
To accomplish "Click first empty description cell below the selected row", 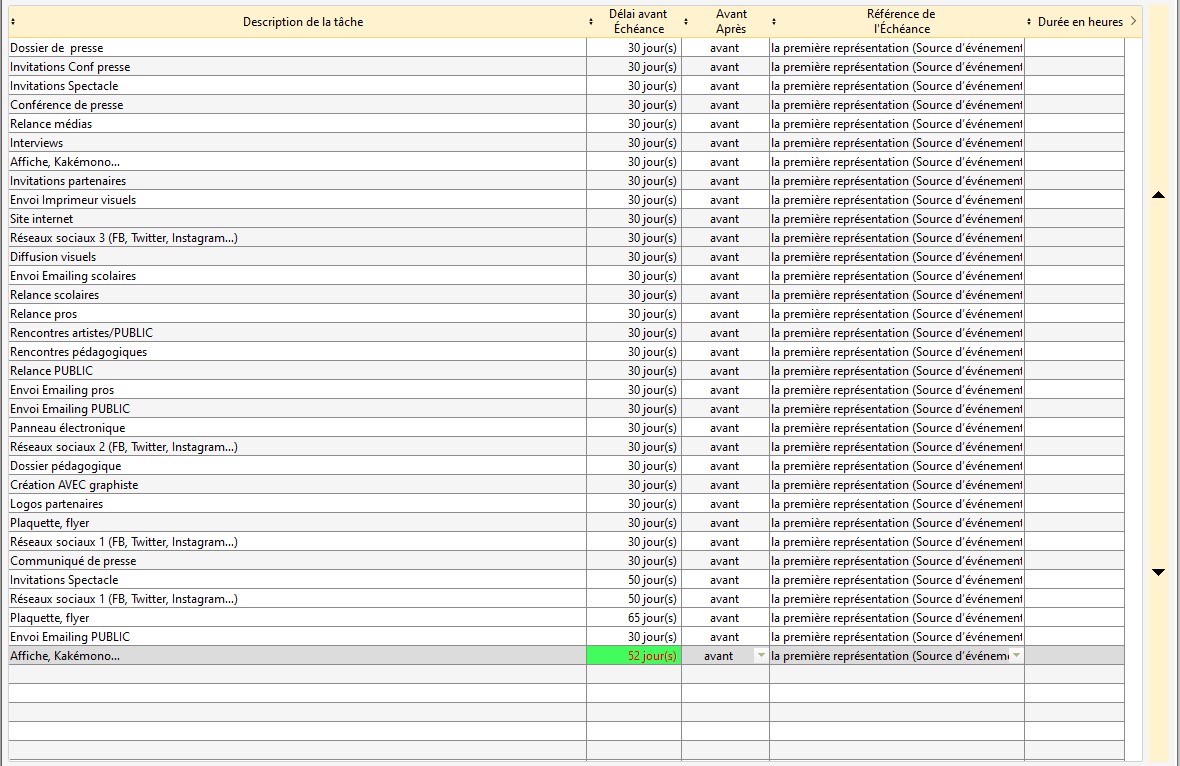I will (297, 675).
